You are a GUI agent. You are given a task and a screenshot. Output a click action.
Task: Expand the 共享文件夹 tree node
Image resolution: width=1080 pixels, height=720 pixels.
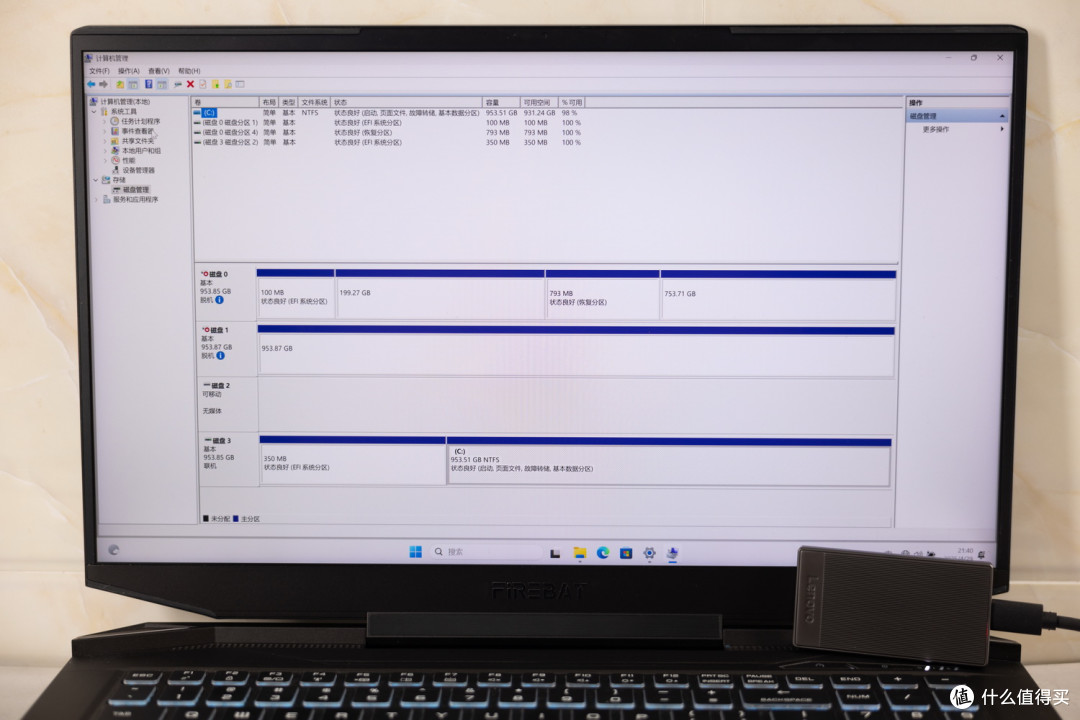(x=105, y=141)
